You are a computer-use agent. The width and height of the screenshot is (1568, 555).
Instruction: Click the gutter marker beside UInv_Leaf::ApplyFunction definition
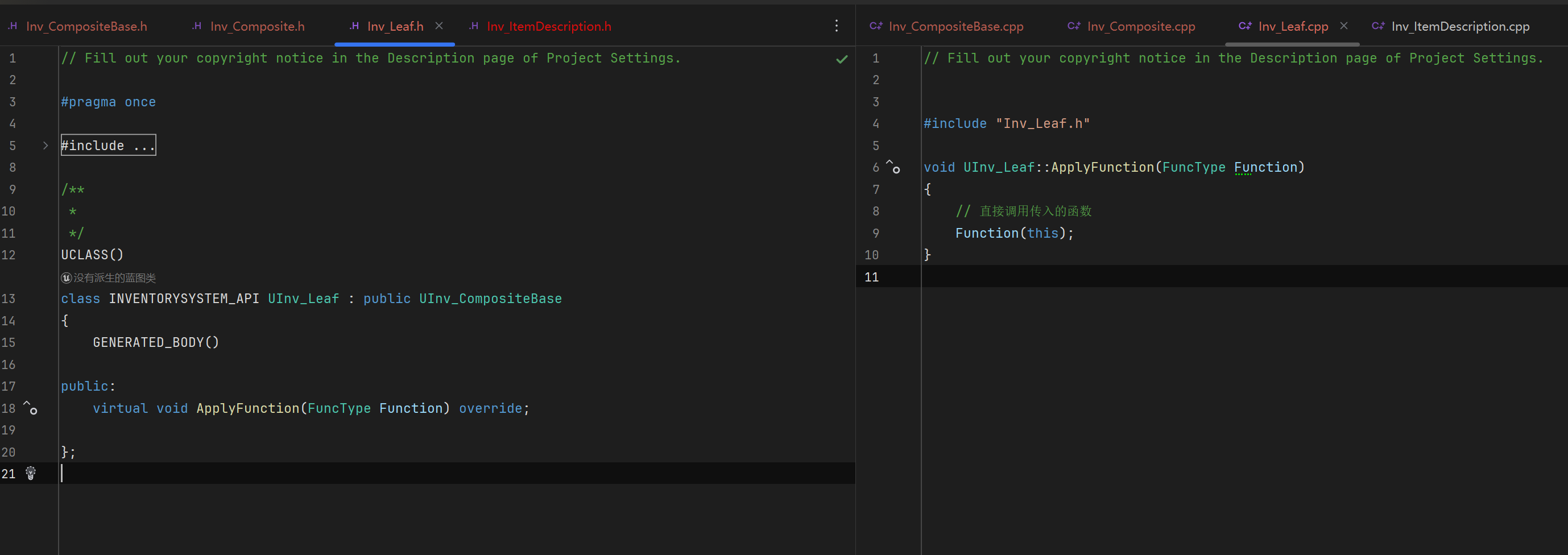click(x=893, y=167)
